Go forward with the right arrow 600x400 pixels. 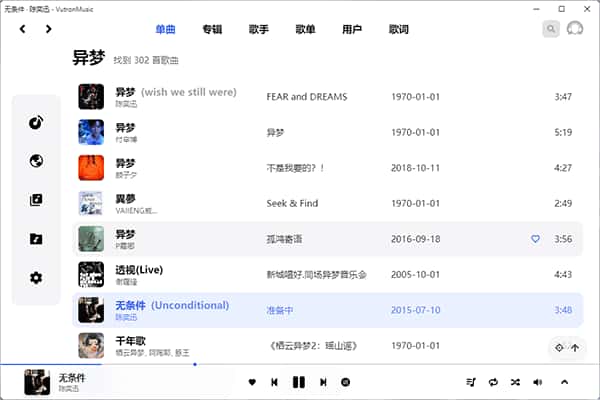pos(48,29)
